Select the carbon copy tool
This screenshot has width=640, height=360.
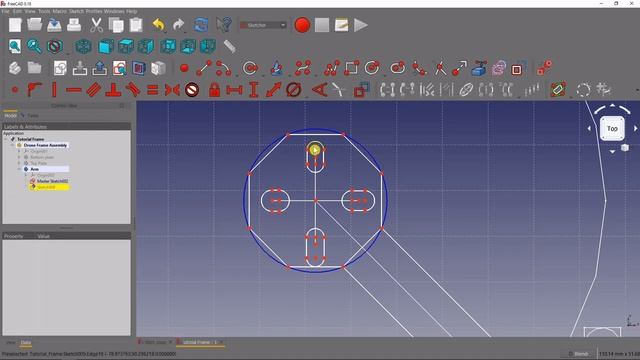(x=499, y=68)
